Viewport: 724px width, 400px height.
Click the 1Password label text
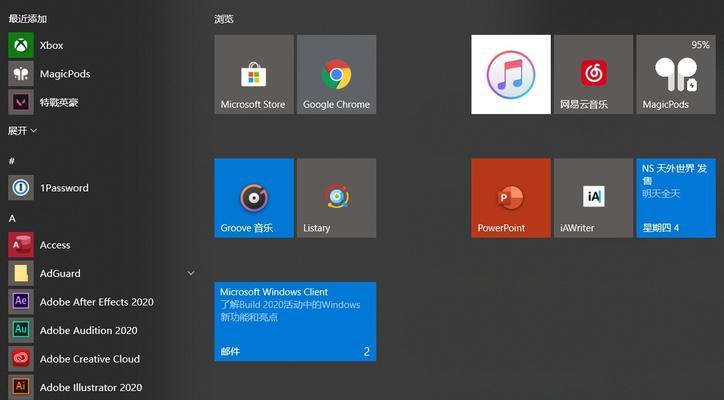coord(64,188)
